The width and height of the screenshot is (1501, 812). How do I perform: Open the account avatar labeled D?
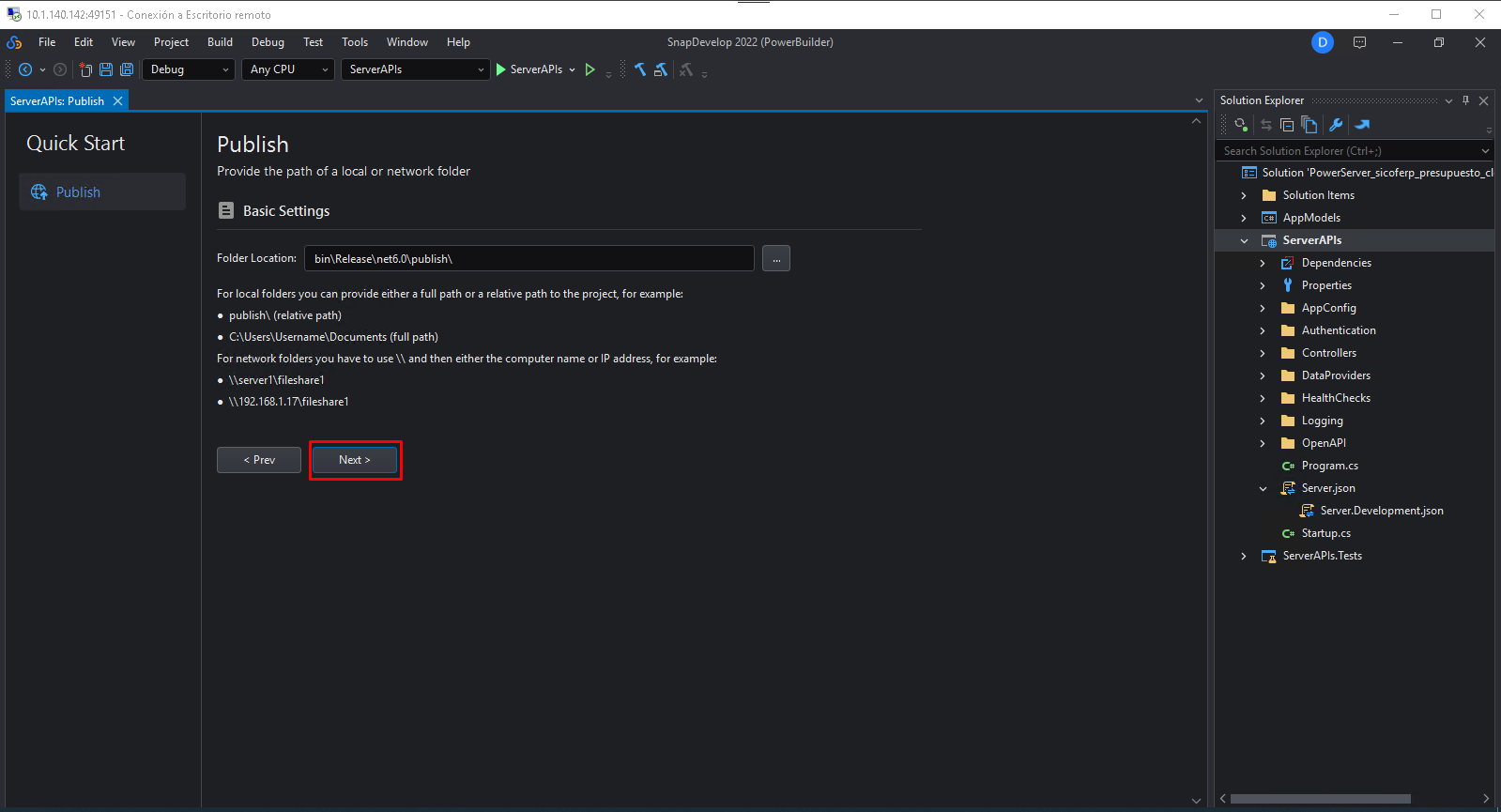click(x=1322, y=42)
